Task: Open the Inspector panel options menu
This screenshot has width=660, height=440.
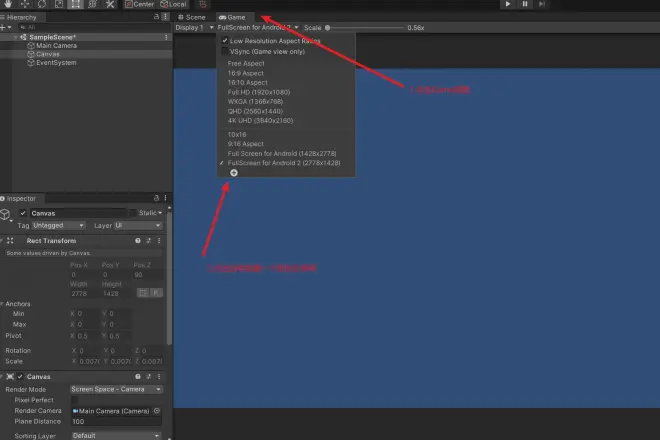Action: coord(165,198)
